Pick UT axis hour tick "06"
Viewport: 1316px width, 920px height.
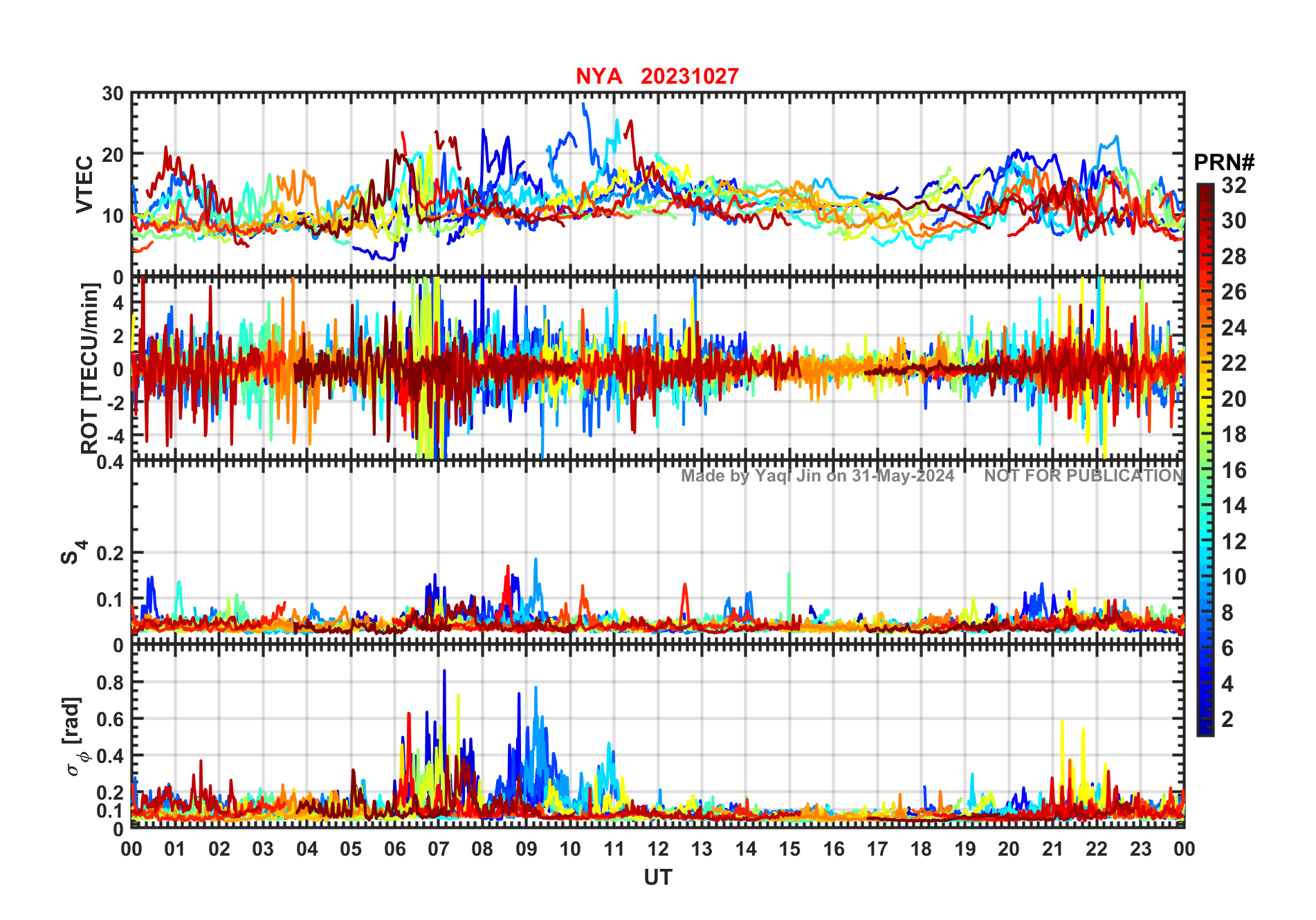(395, 849)
